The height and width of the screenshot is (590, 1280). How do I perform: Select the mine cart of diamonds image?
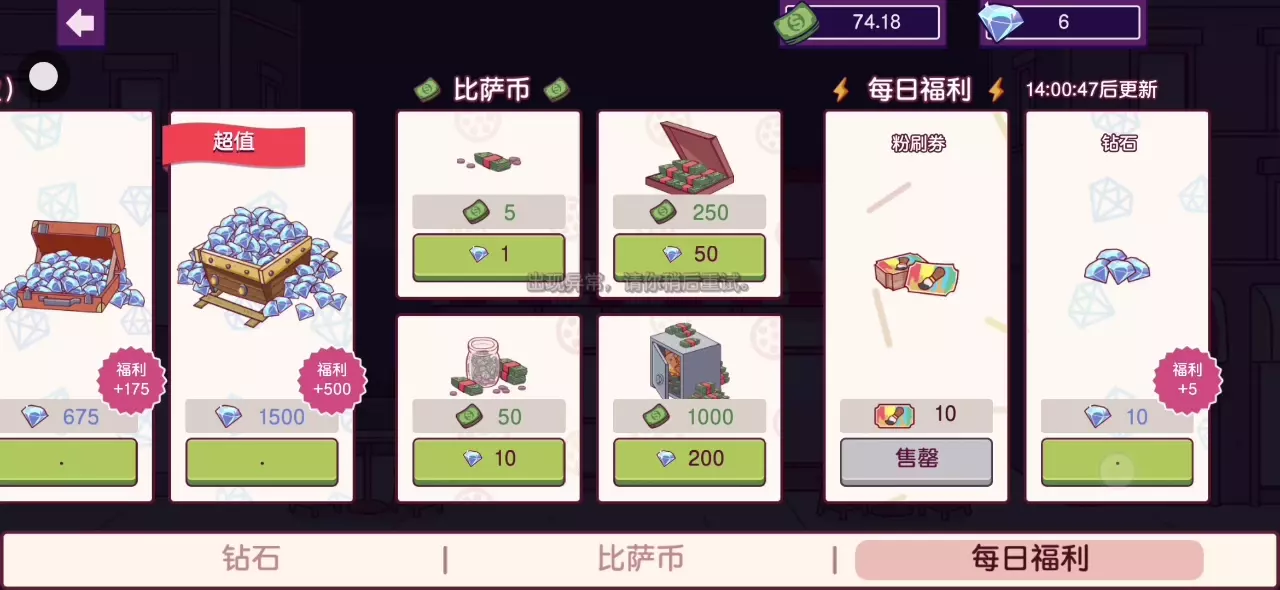261,261
